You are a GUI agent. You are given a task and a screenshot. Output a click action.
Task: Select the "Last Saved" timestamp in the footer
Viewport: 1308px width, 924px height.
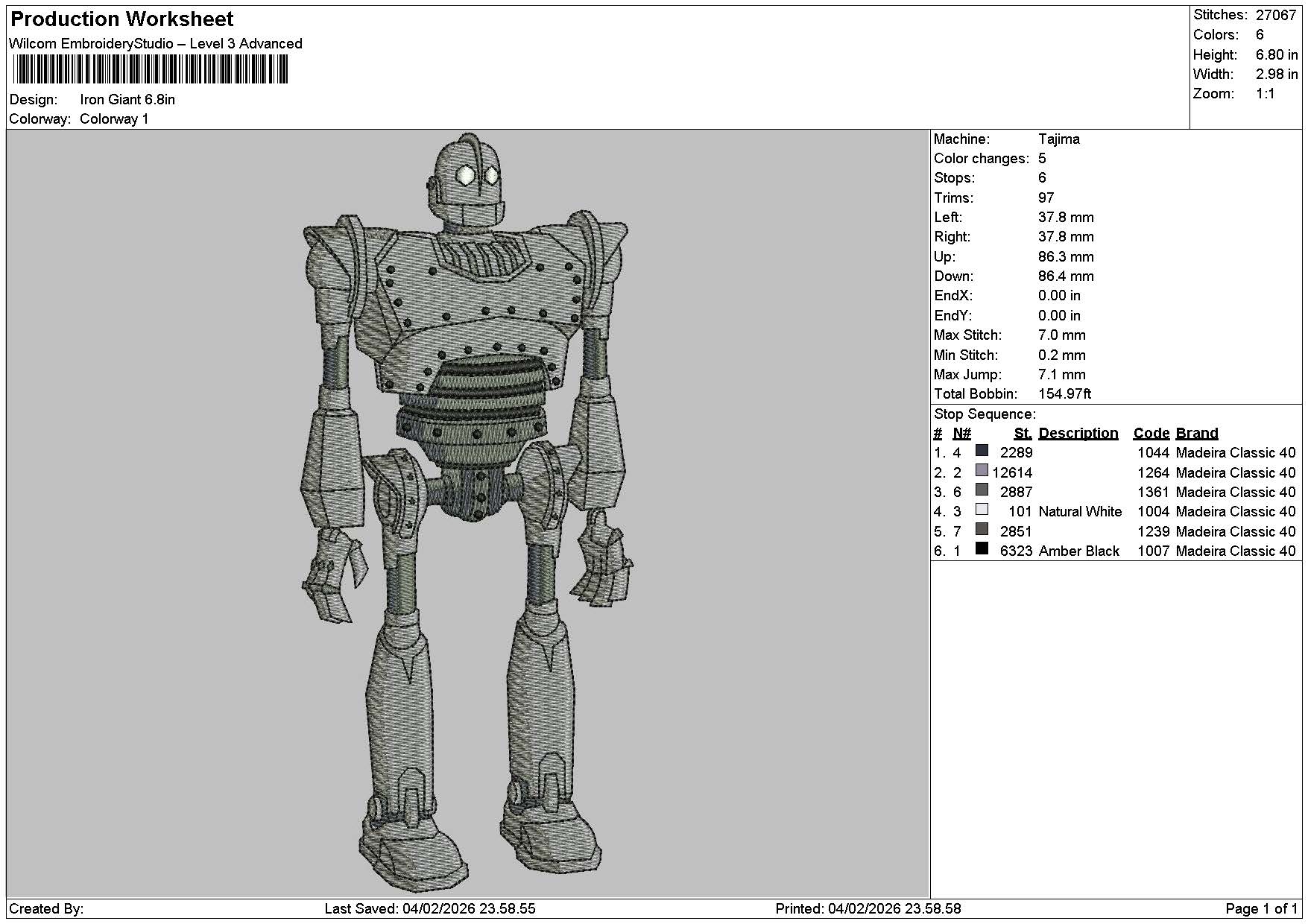pos(430,909)
